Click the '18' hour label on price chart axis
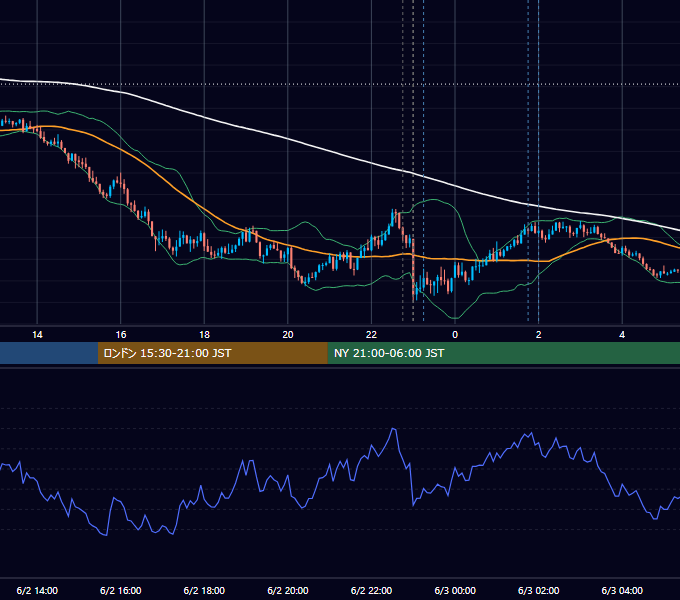Viewport: 680px width, 600px height. (x=204, y=335)
